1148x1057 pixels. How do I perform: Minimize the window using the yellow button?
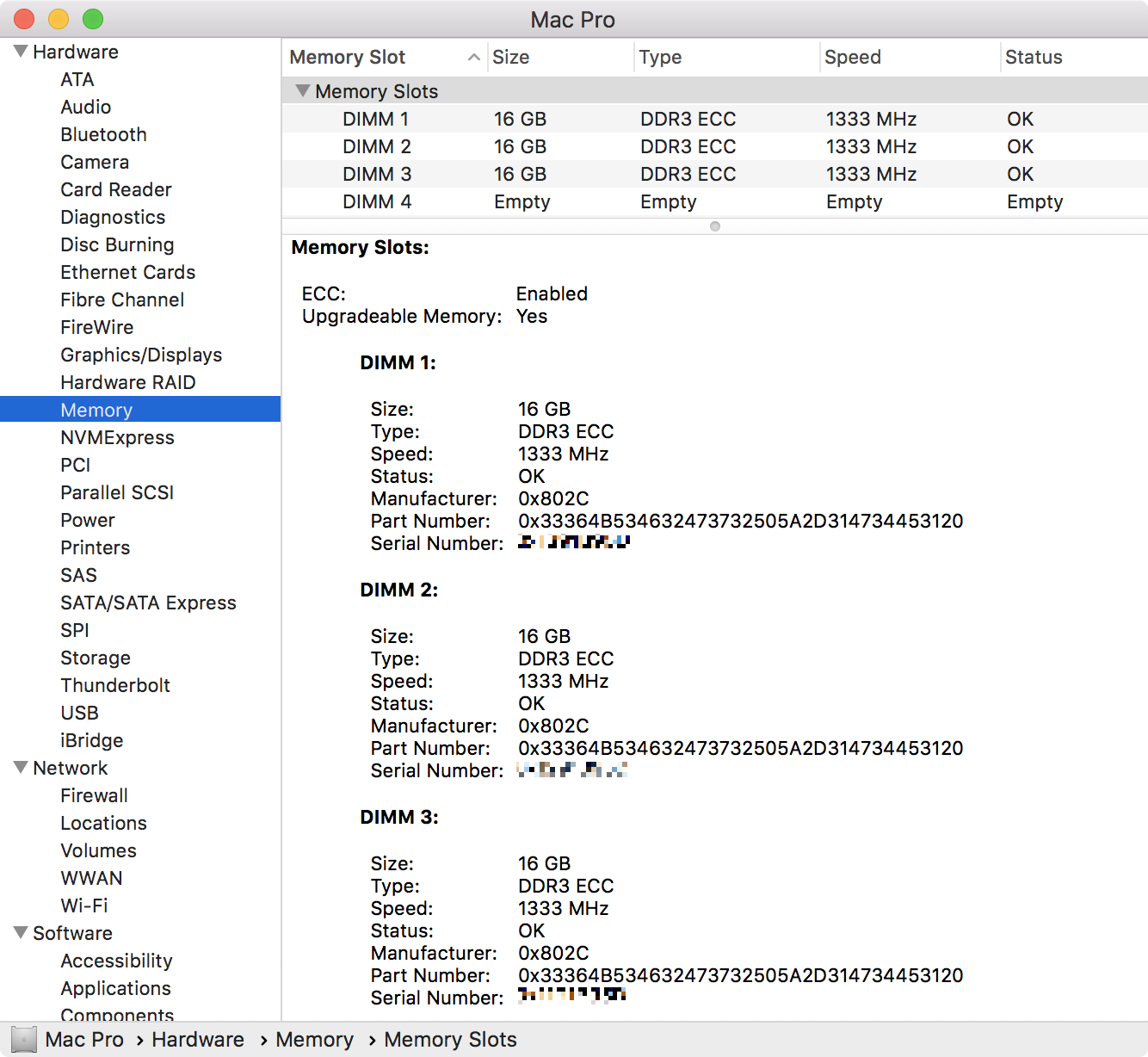pyautogui.click(x=59, y=19)
